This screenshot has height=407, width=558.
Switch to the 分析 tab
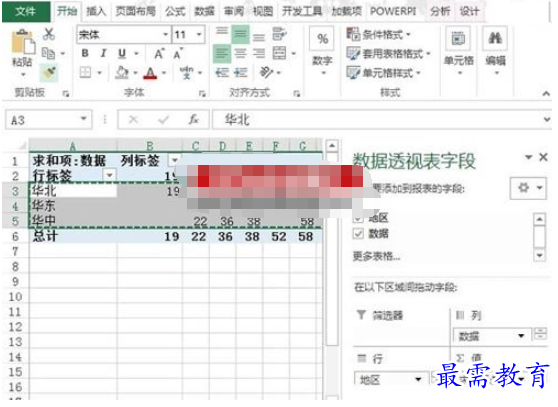coord(440,11)
